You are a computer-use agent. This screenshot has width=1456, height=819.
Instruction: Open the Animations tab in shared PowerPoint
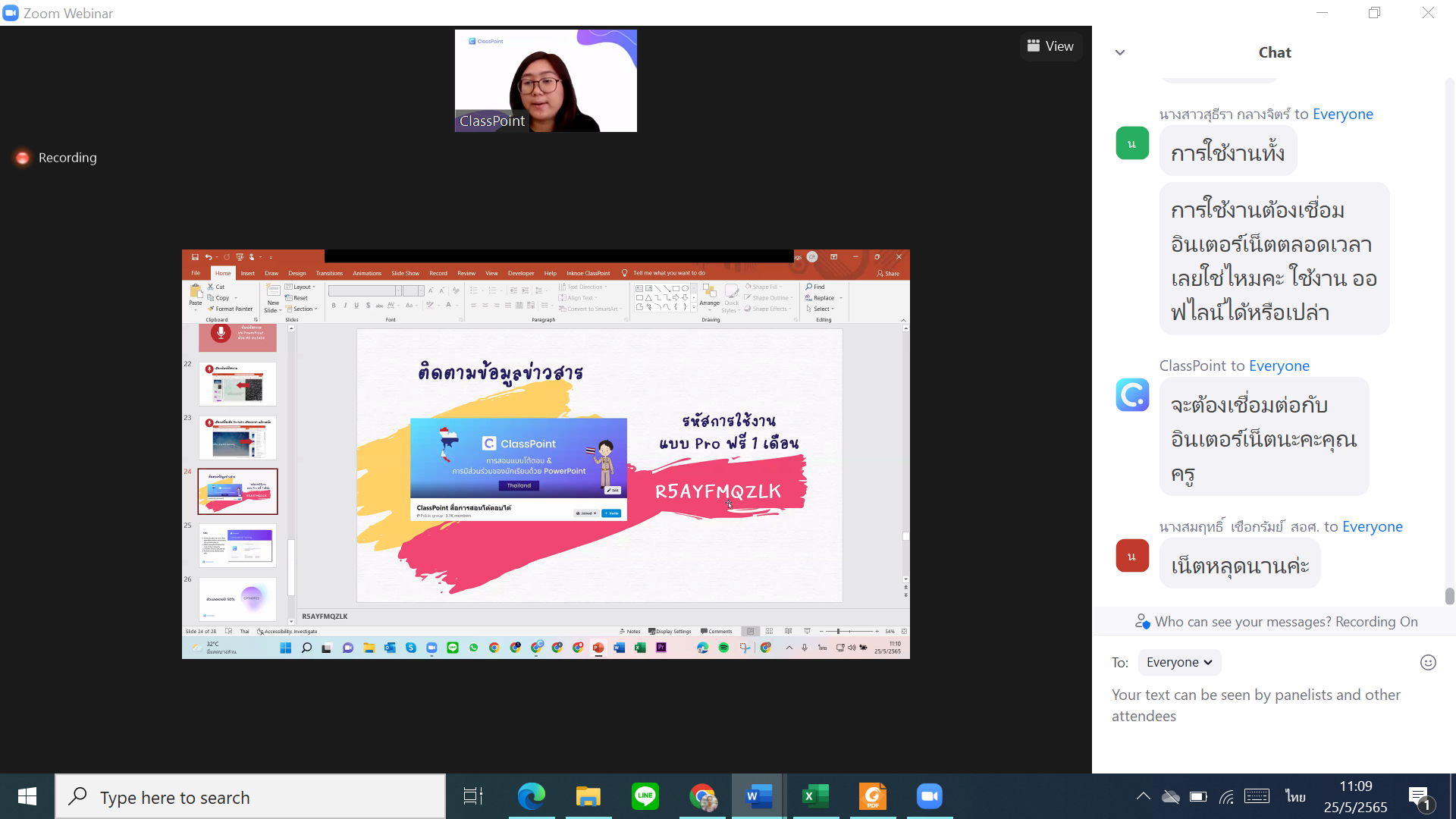(367, 273)
